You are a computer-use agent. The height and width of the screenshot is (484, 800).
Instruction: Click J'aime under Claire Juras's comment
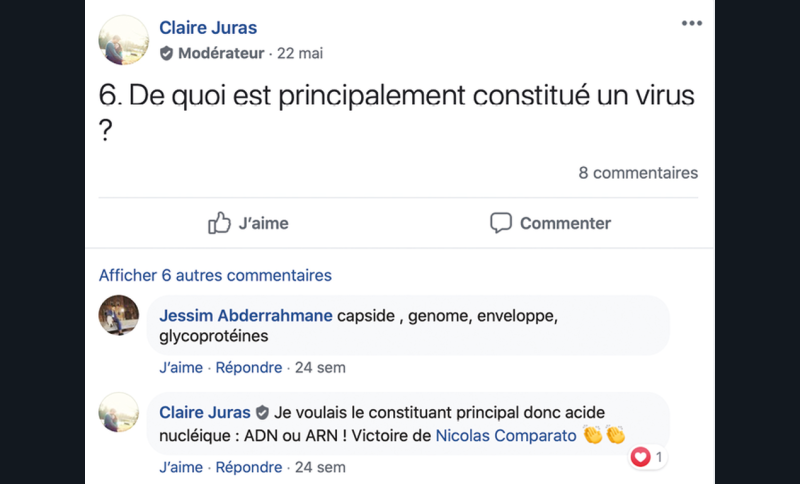pos(181,467)
